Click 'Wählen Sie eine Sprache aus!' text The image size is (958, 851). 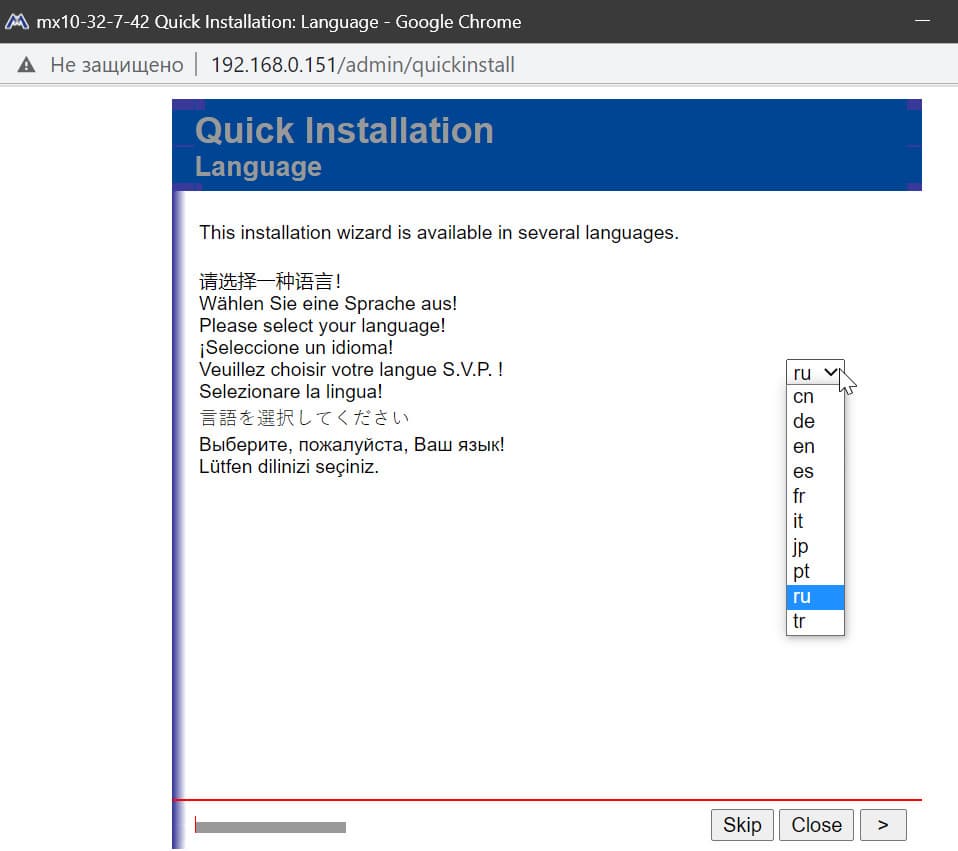click(x=328, y=304)
